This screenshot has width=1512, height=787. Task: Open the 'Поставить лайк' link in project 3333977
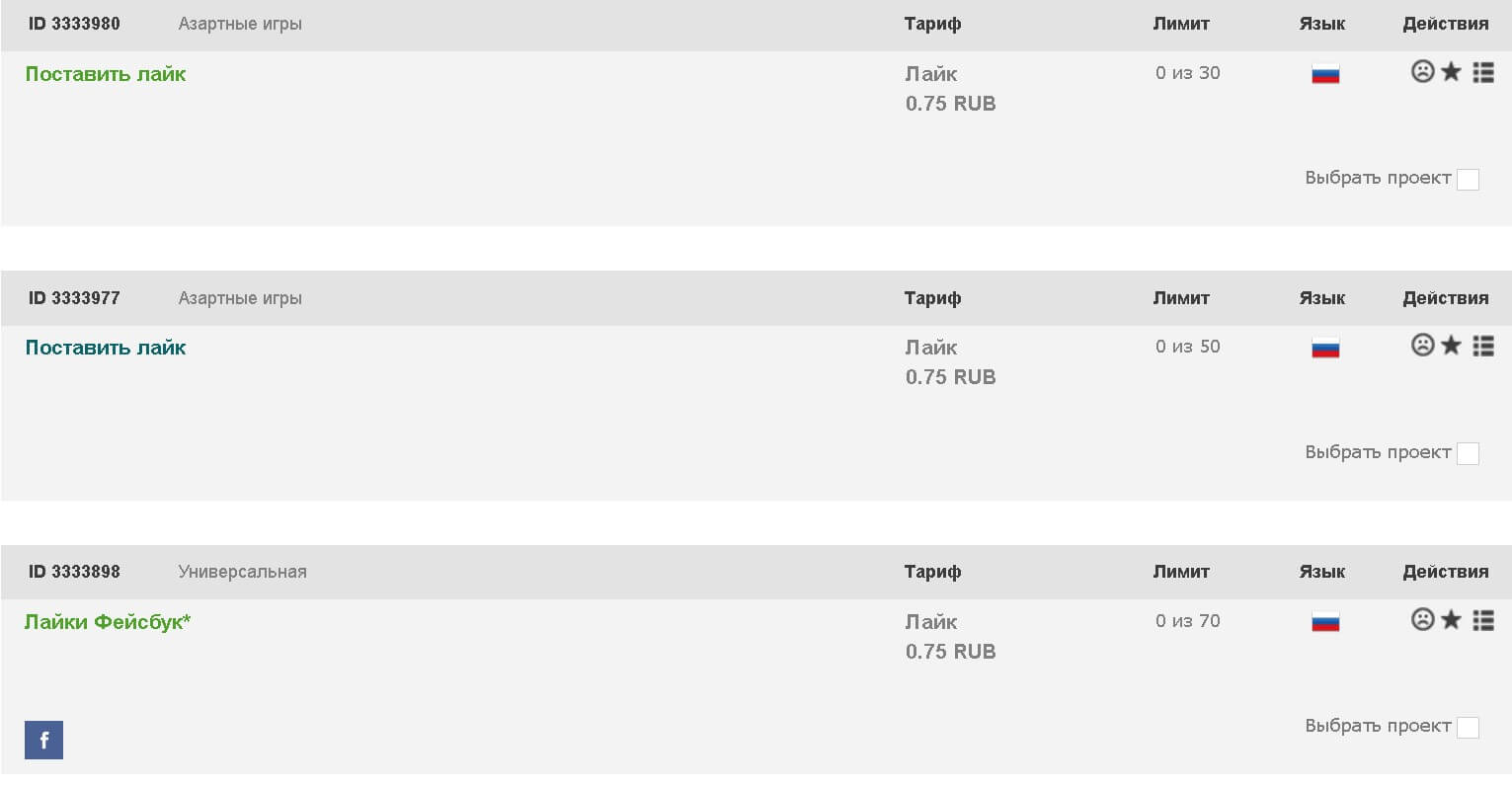tap(106, 348)
